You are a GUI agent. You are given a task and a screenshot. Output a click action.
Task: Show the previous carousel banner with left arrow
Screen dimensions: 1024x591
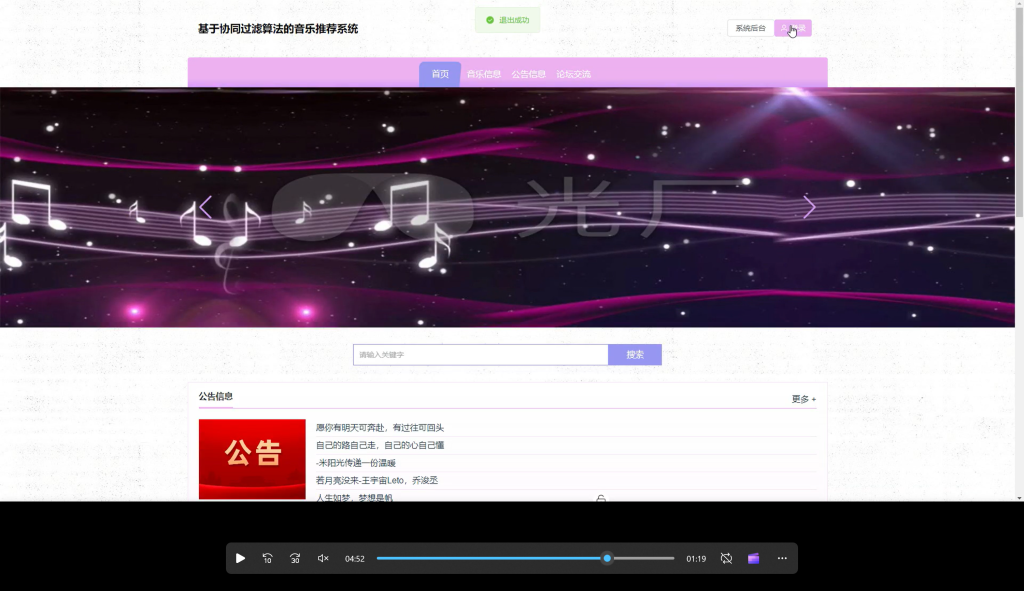click(206, 207)
